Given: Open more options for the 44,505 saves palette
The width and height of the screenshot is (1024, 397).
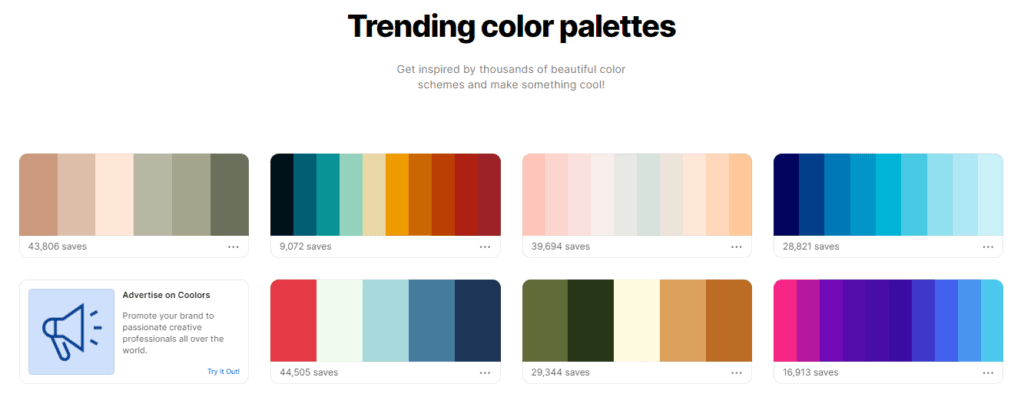Looking at the screenshot, I should [485, 373].
